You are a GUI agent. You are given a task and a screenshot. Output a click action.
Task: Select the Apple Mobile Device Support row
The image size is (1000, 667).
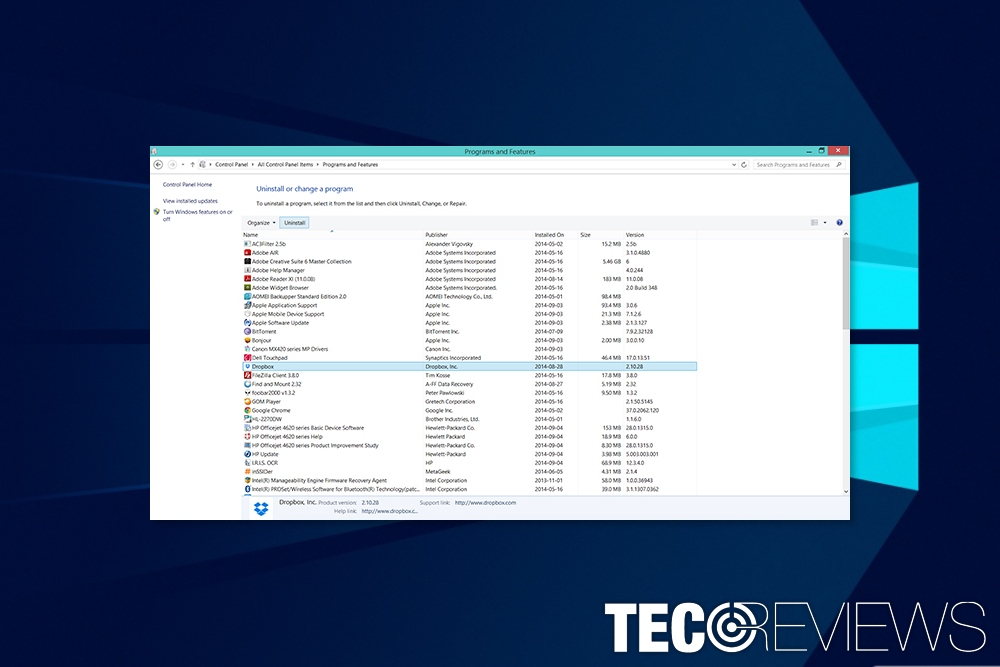pos(469,314)
